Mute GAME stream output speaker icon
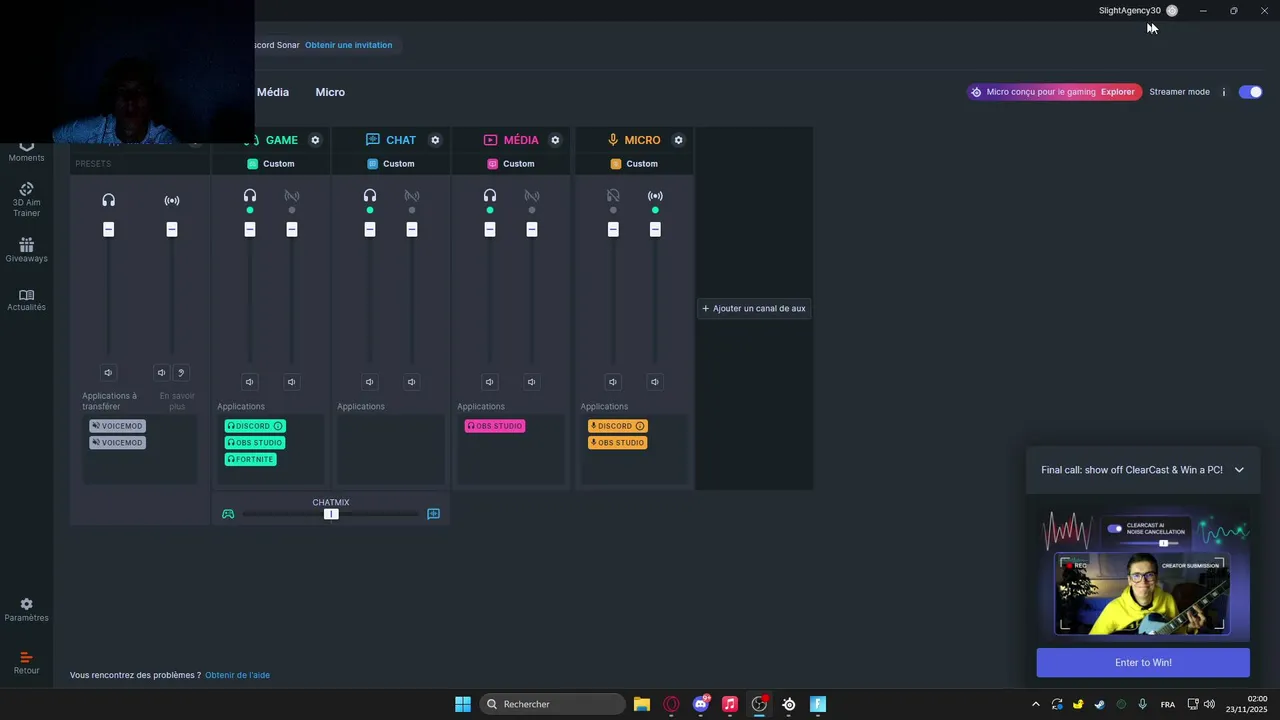Image resolution: width=1280 pixels, height=720 pixels. (x=292, y=382)
